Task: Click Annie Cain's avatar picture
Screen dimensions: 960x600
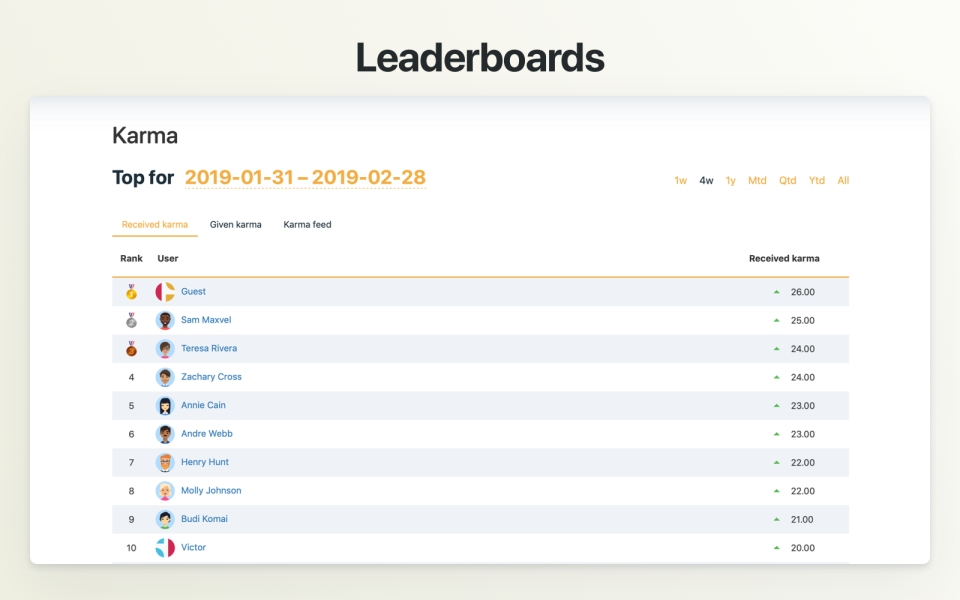Action: point(165,406)
